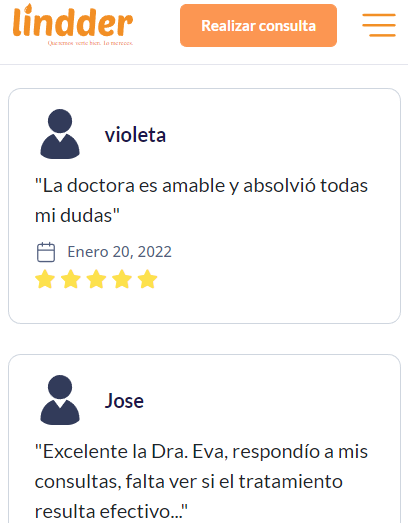Click the reviewer name violeta

tap(135, 135)
